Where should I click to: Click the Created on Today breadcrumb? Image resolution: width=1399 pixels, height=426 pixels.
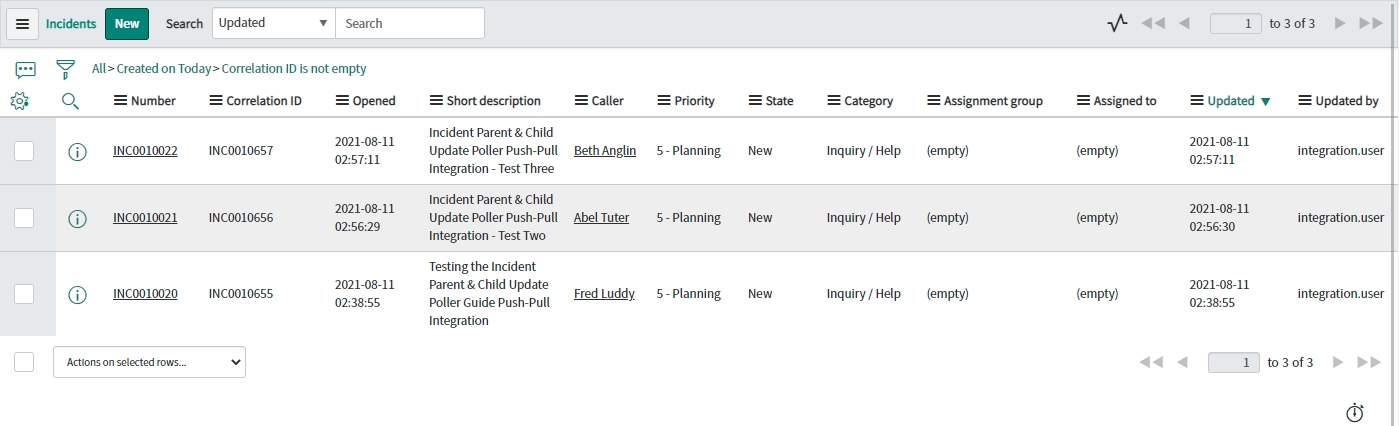(x=163, y=69)
